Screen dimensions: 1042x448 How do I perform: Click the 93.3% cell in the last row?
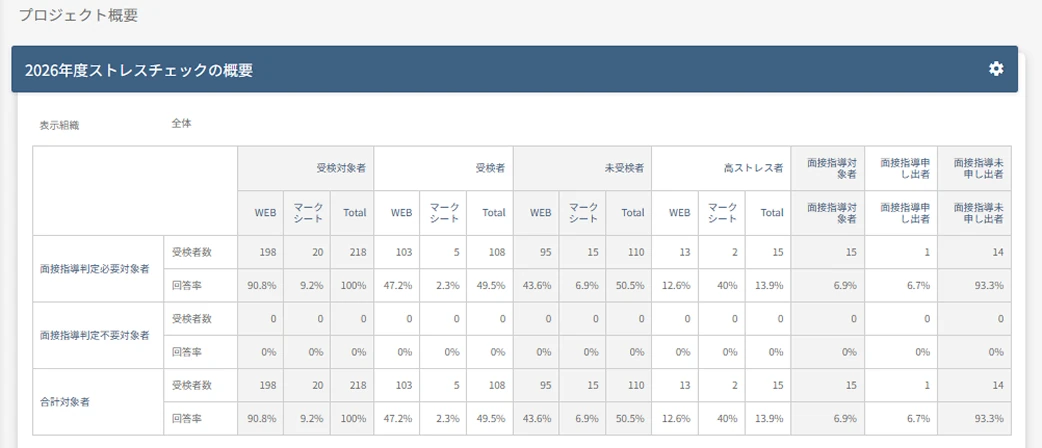(974, 419)
